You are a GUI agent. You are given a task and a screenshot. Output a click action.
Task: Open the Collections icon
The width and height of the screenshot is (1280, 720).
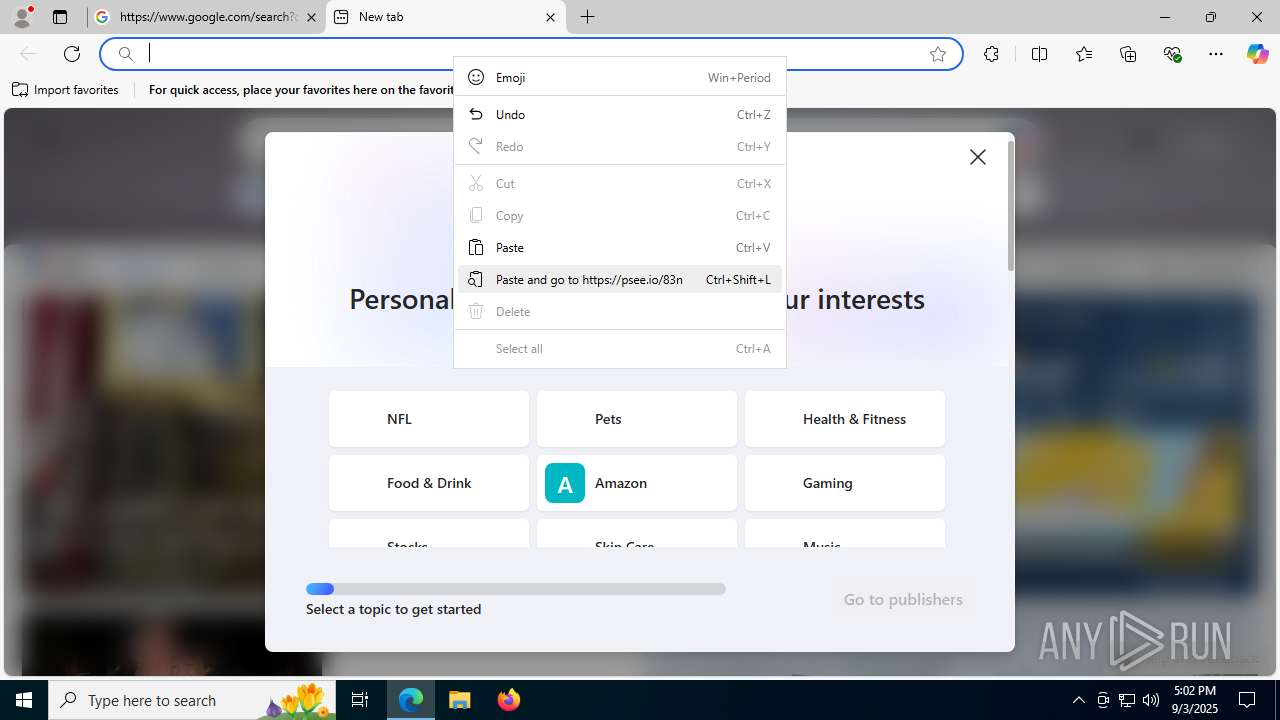pos(1128,54)
